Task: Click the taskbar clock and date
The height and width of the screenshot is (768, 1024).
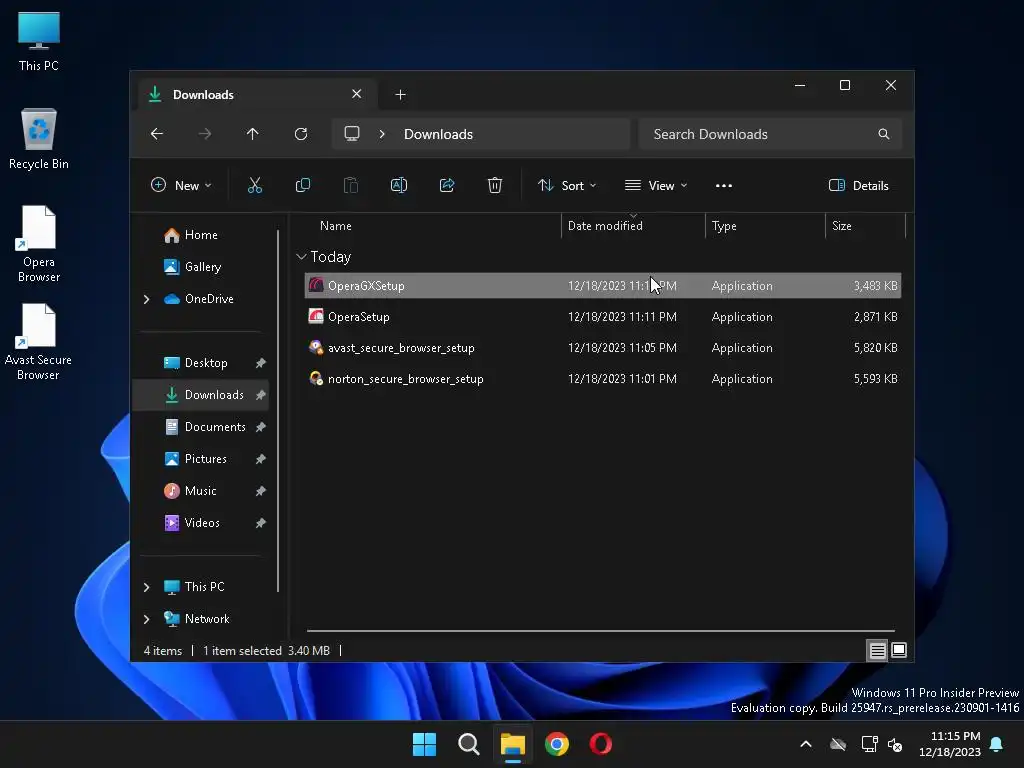Action: (950, 744)
